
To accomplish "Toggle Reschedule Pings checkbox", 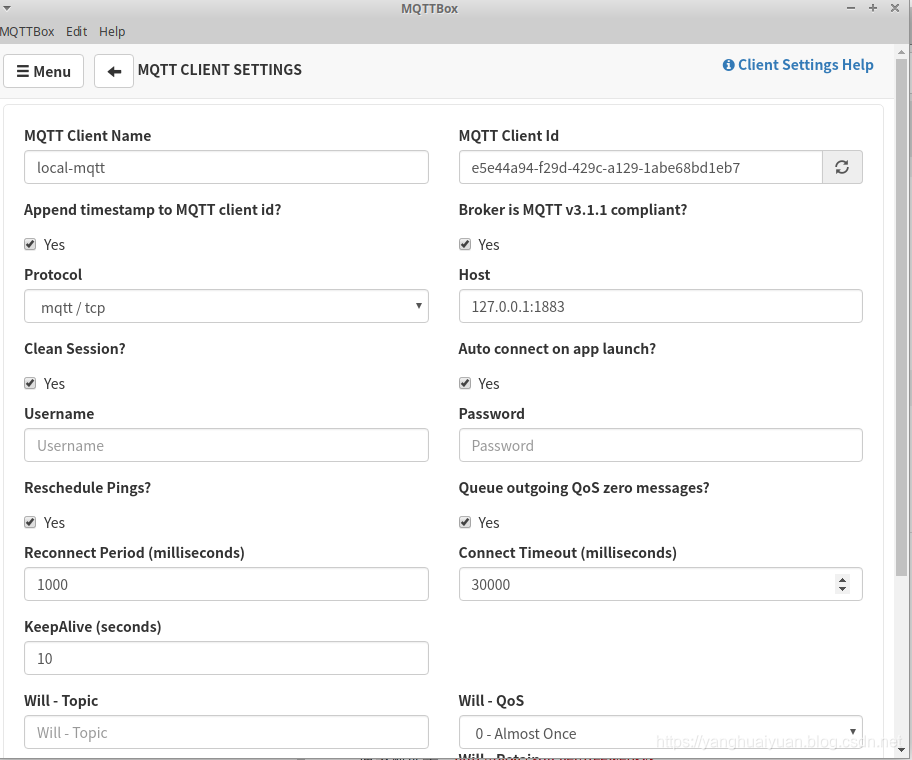I will 30,522.
